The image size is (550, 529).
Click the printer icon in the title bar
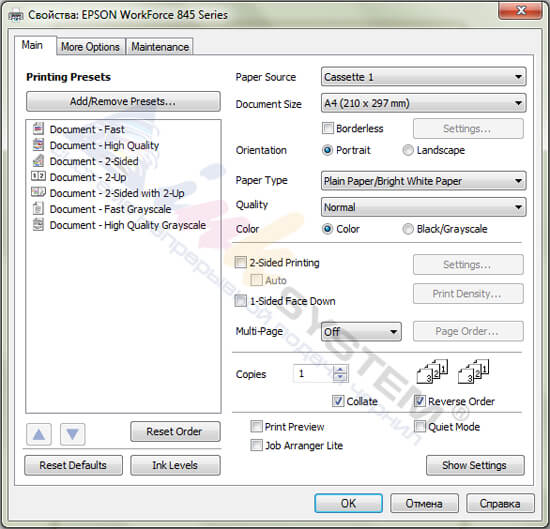tap(16, 15)
